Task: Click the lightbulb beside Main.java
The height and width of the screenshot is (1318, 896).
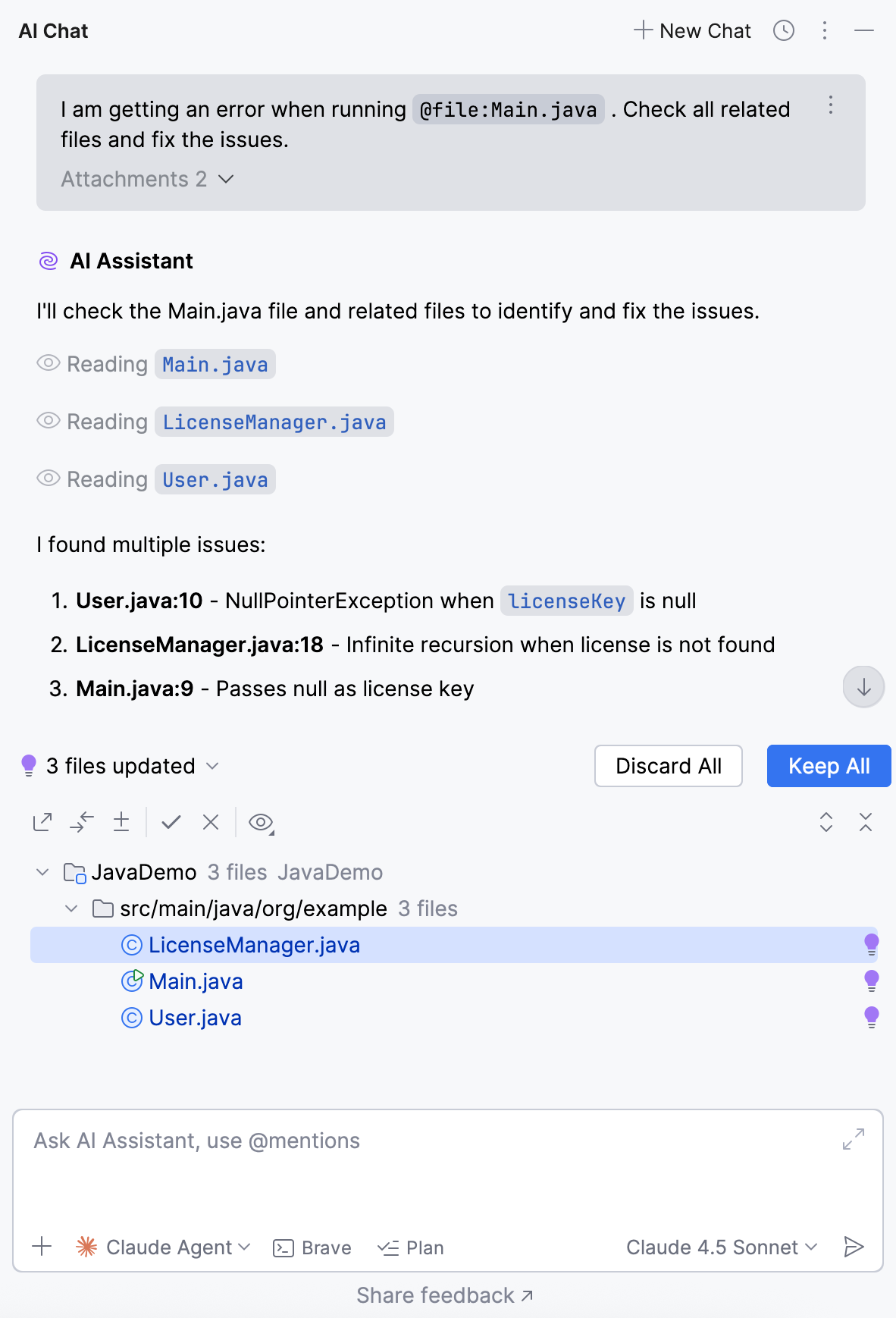Action: pyautogui.click(x=872, y=981)
